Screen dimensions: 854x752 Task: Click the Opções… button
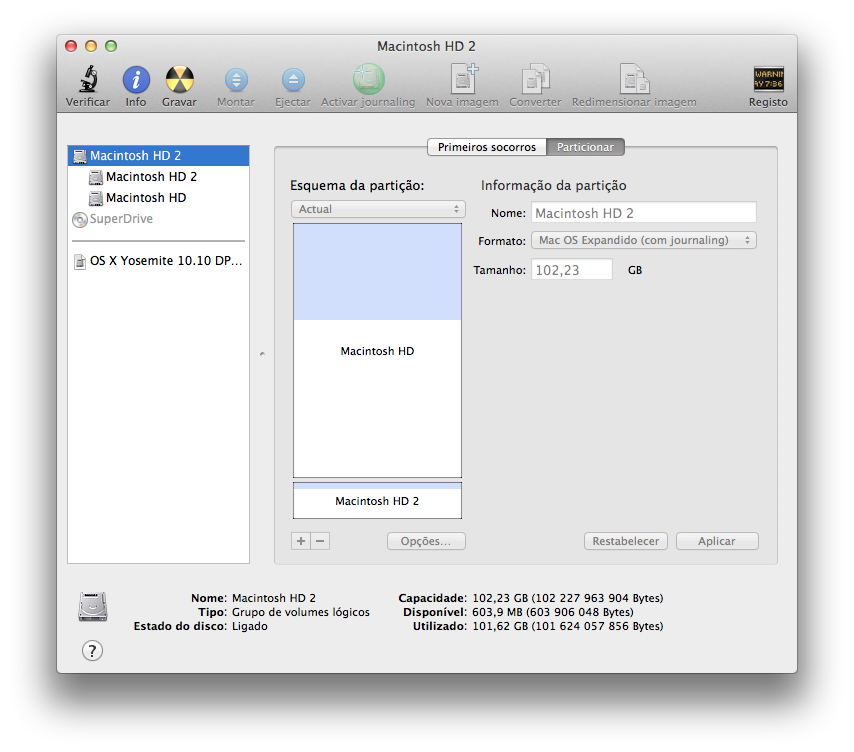coord(426,541)
